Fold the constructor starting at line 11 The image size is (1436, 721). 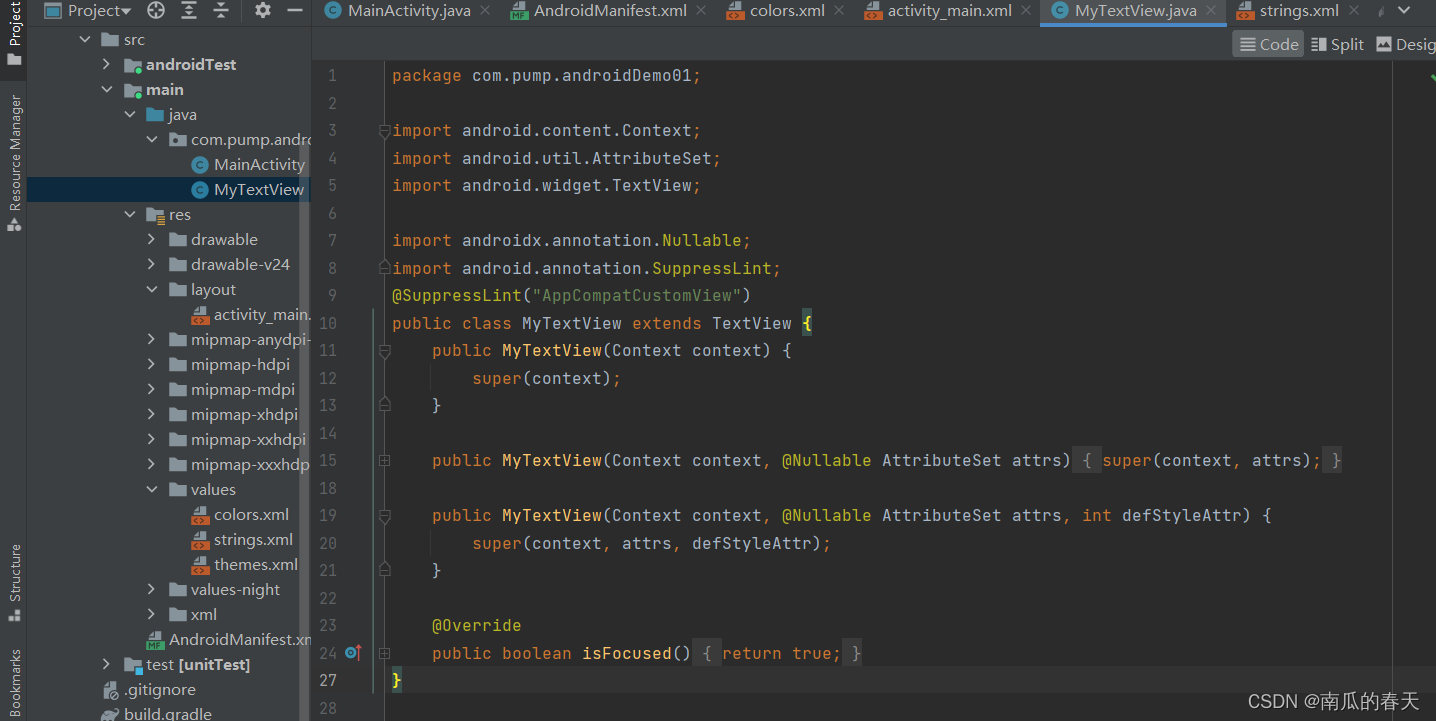coord(384,351)
